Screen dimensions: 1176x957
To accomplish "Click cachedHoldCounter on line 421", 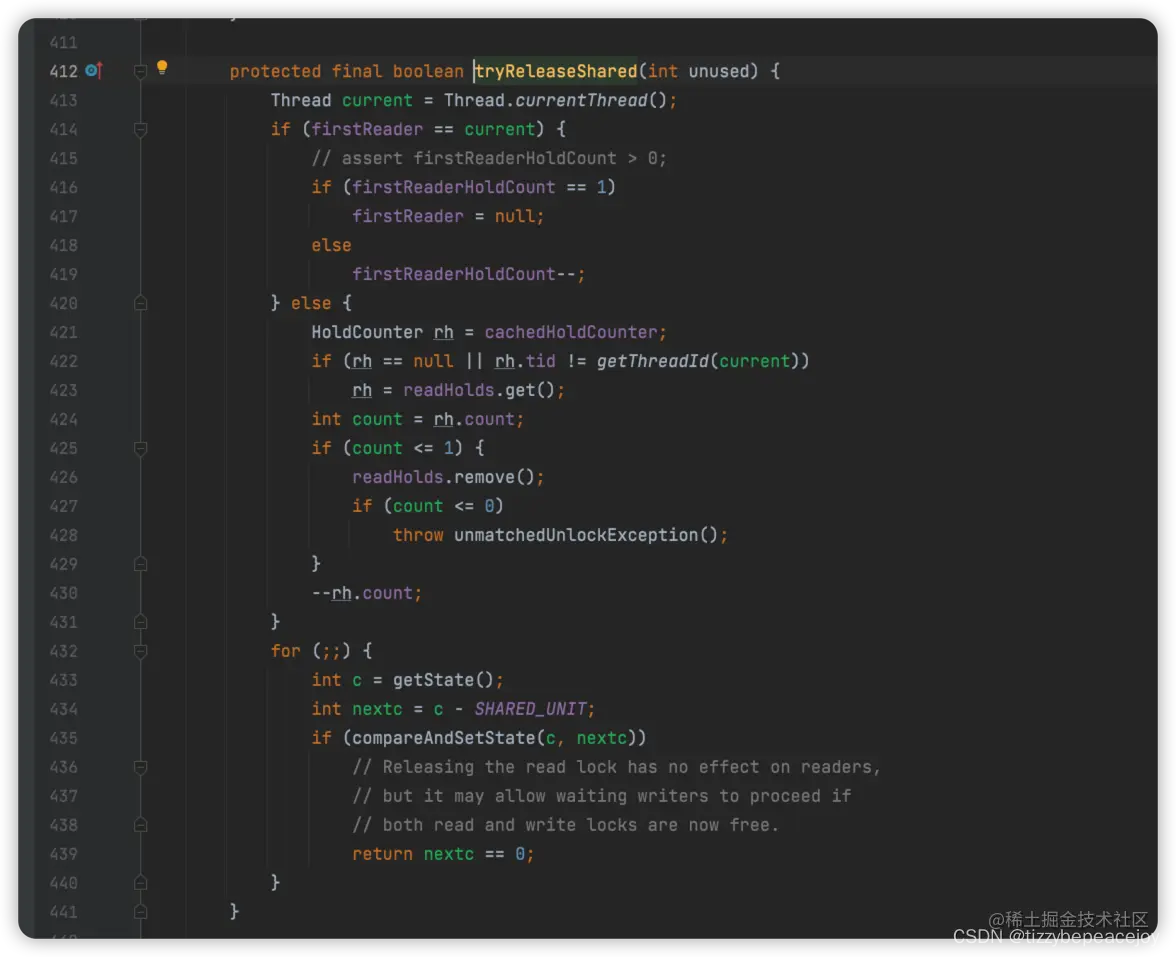I will [571, 332].
